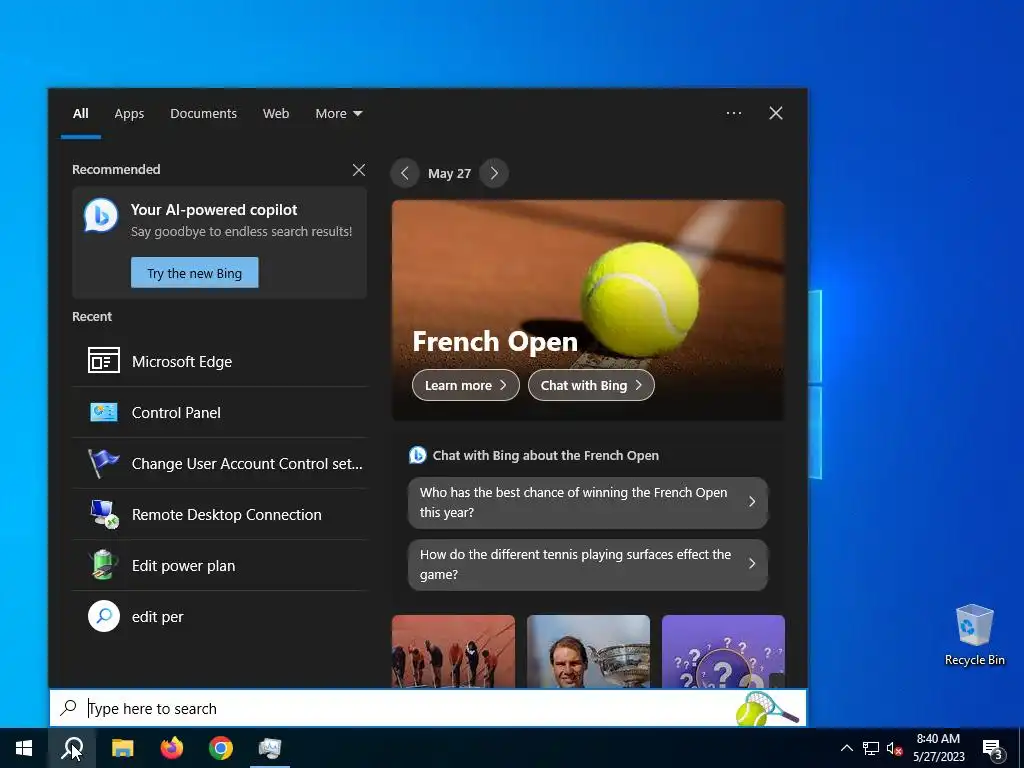Open the clay court workers thumbnail
The width and height of the screenshot is (1024, 768).
tap(453, 651)
